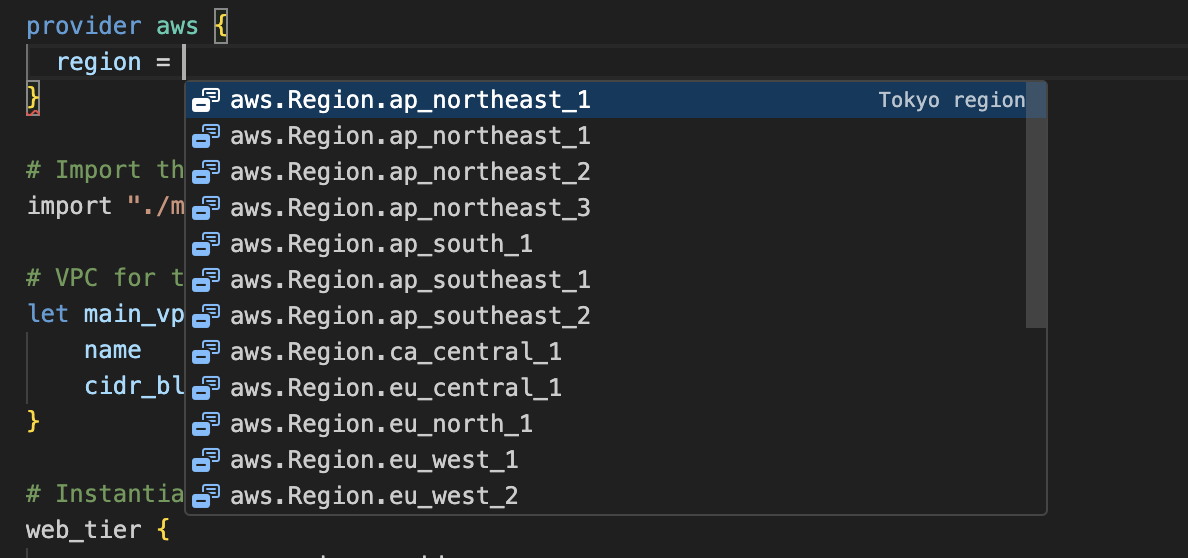This screenshot has width=1188, height=558.
Task: Click the suggestion list scrollbar thumb
Action: [1036, 205]
